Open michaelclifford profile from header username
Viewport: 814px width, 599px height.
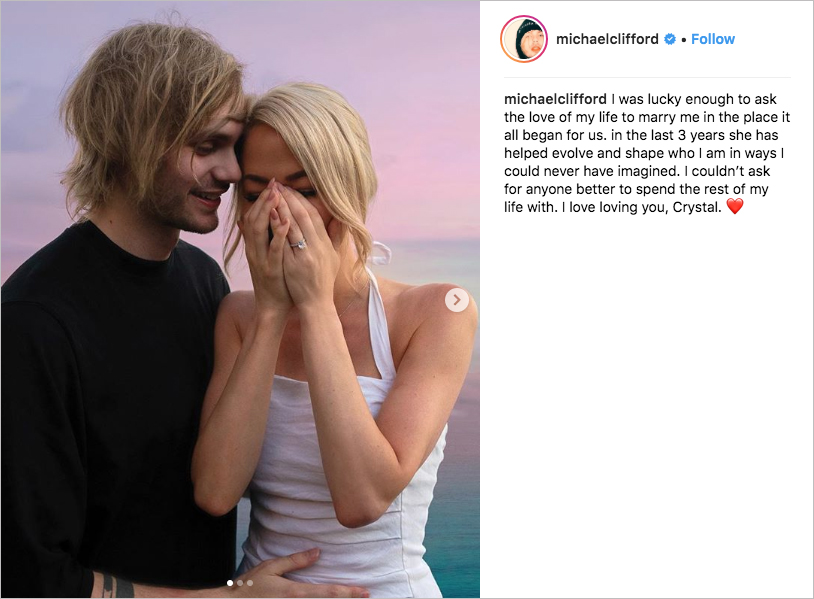tap(607, 39)
